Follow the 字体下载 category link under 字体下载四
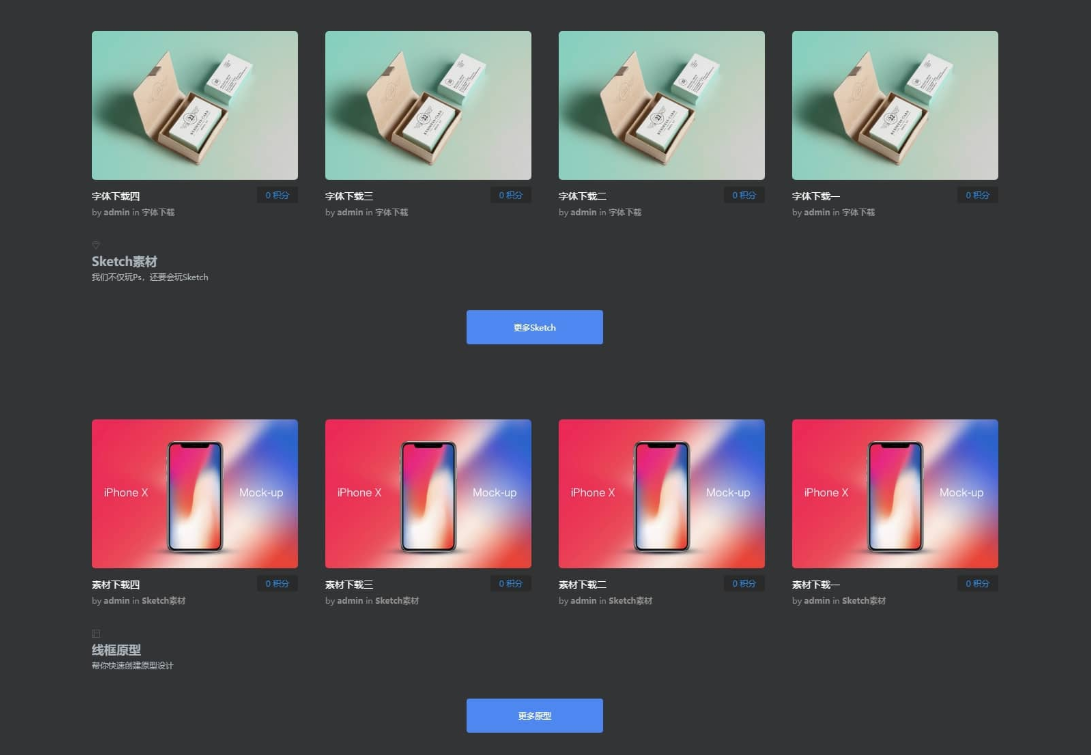Viewport: 1091px width, 755px height. (158, 212)
